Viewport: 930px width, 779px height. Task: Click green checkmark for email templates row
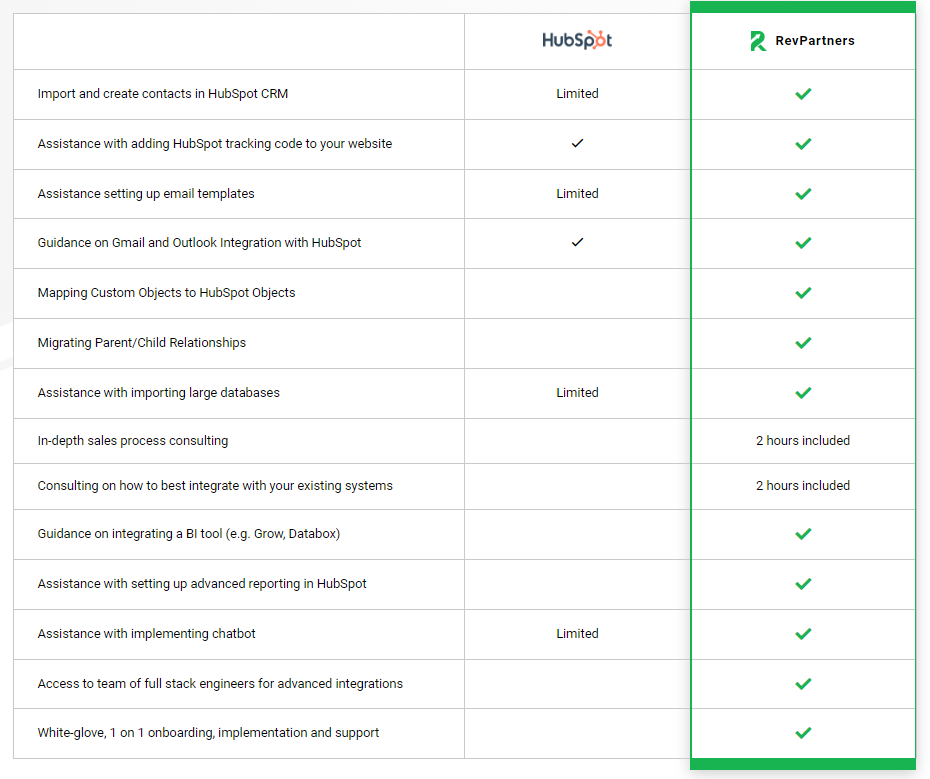tap(803, 194)
